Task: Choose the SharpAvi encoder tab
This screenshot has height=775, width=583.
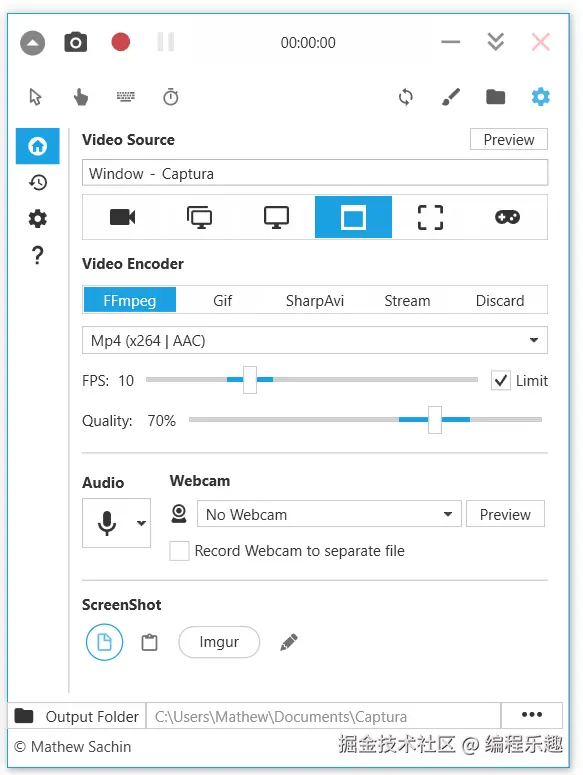Action: (315, 300)
